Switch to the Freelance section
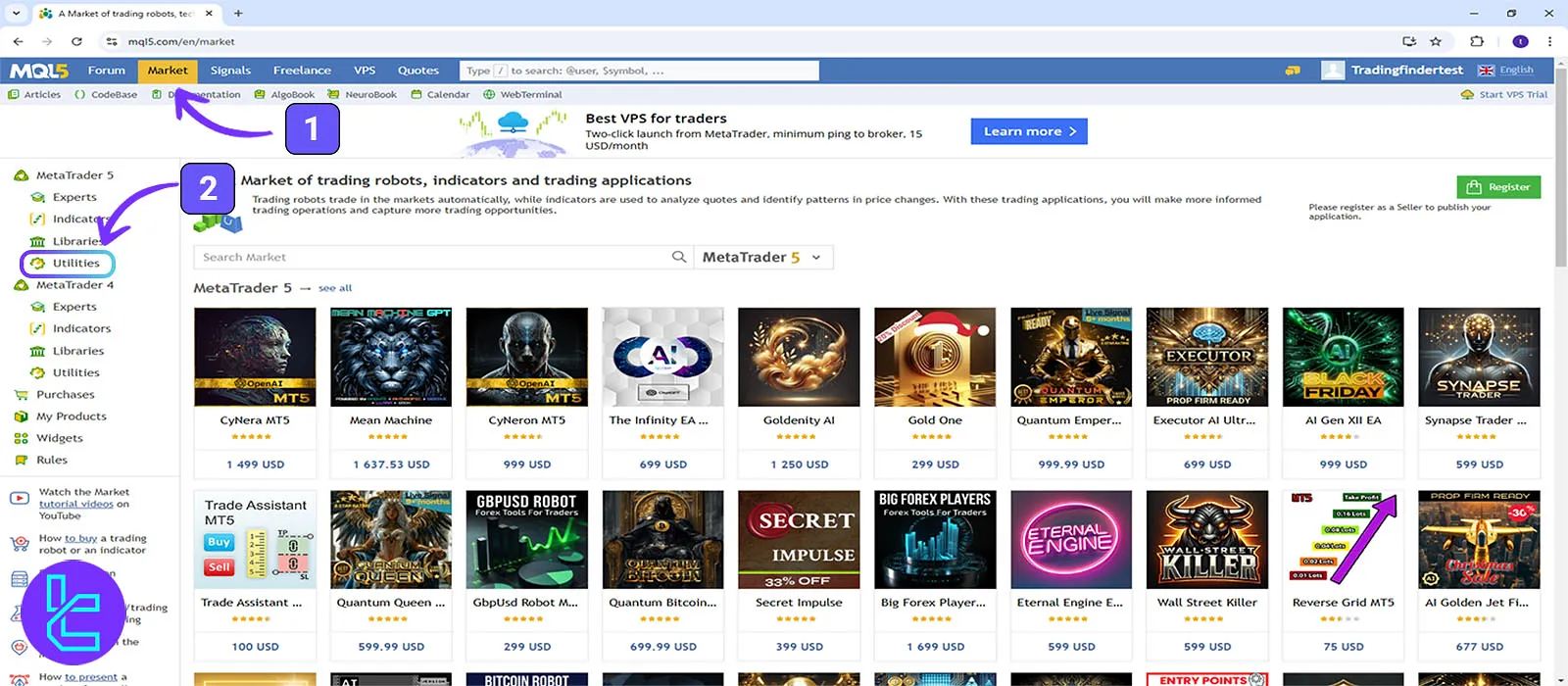Screen dimensions: 1568x686 point(302,71)
